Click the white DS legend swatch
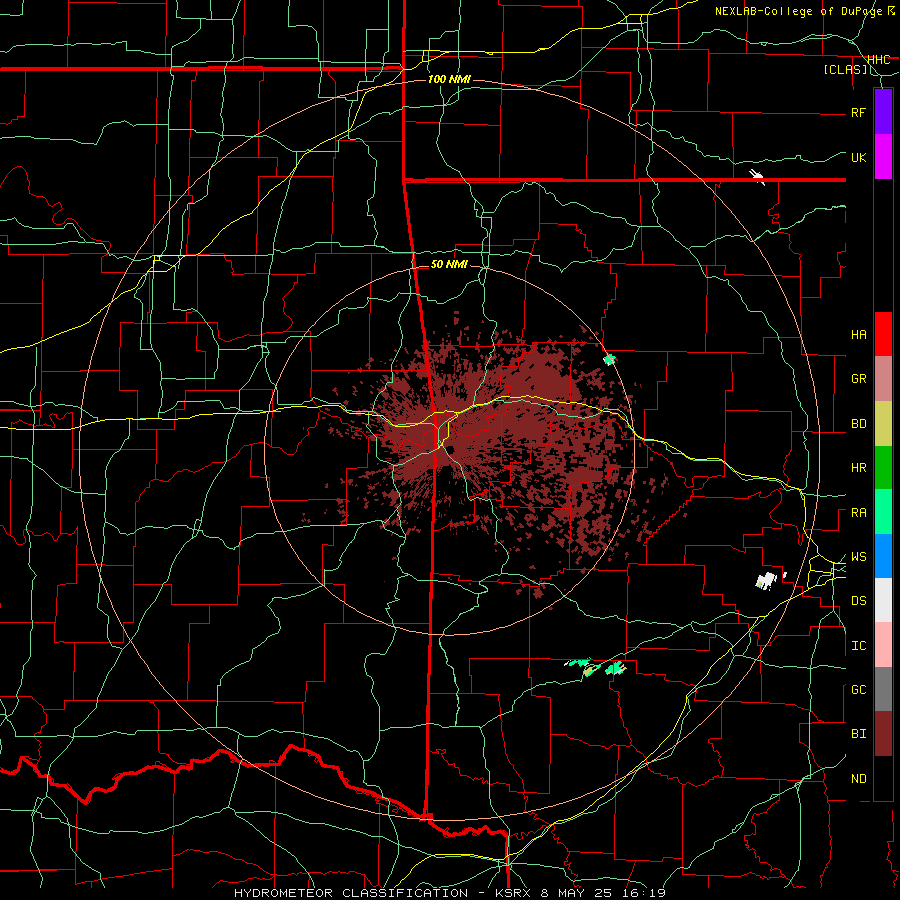Screen dimensions: 900x900 (x=883, y=600)
